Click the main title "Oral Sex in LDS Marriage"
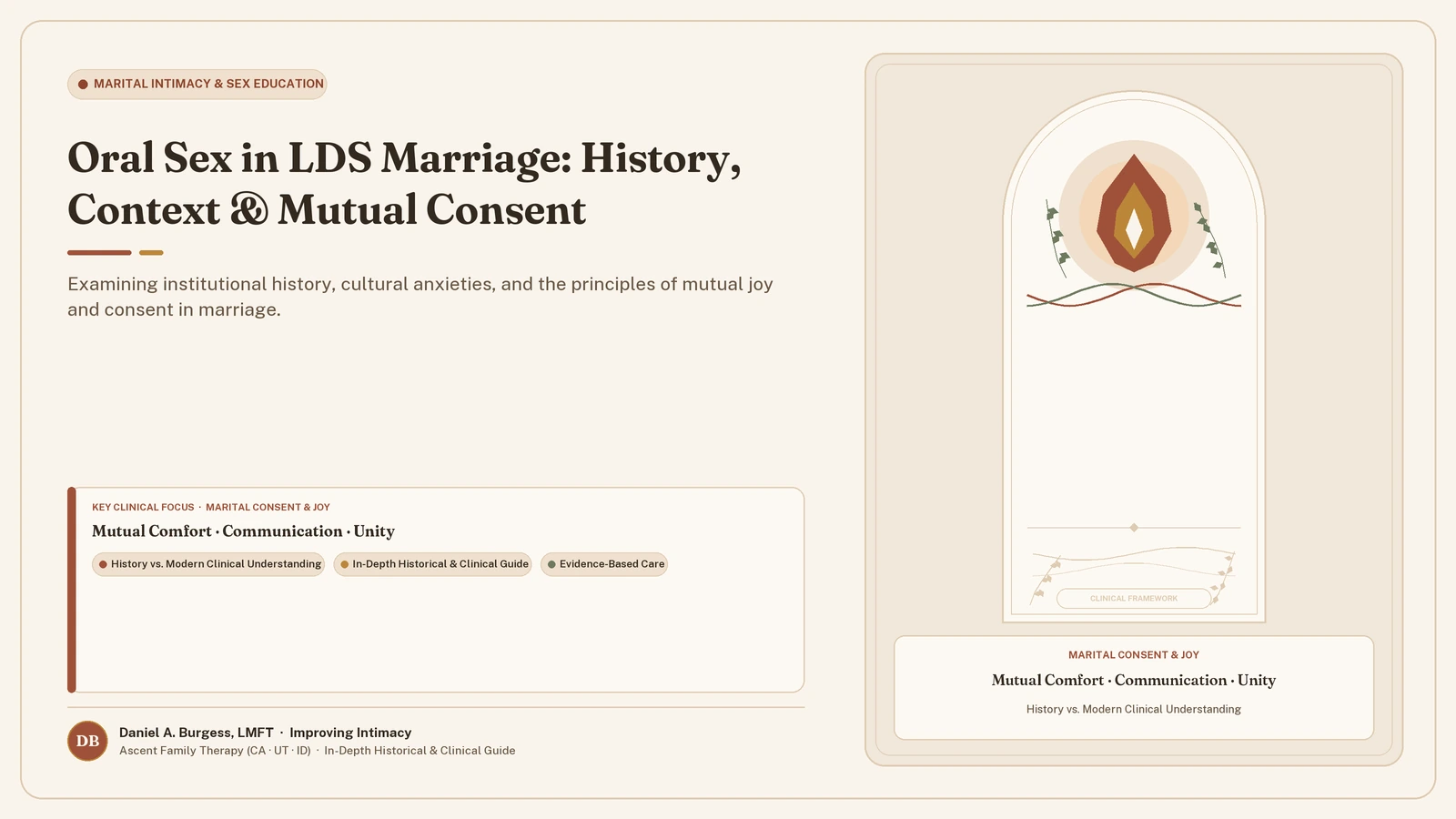 pos(405,184)
